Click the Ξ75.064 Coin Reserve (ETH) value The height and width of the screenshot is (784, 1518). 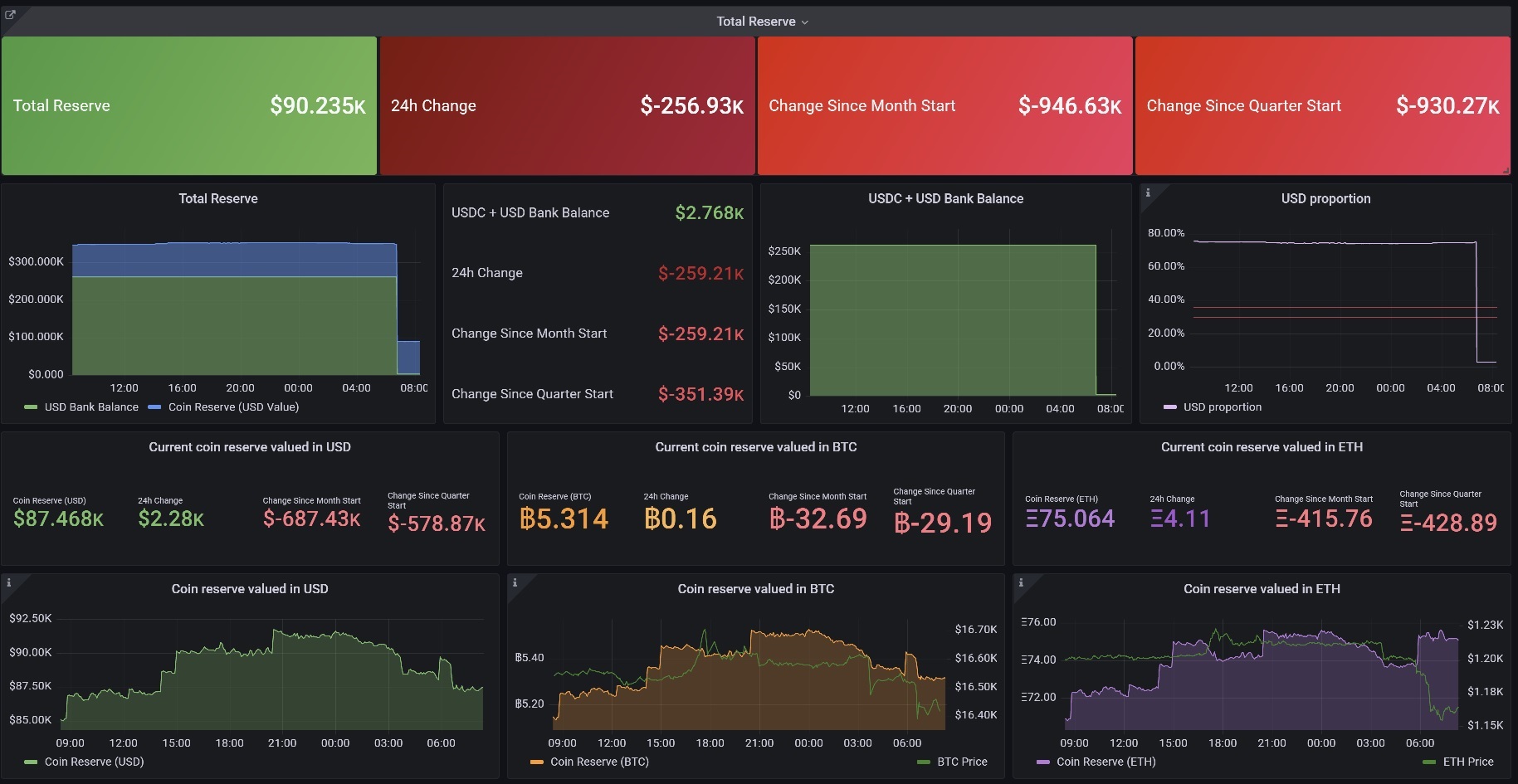pyautogui.click(x=1070, y=519)
